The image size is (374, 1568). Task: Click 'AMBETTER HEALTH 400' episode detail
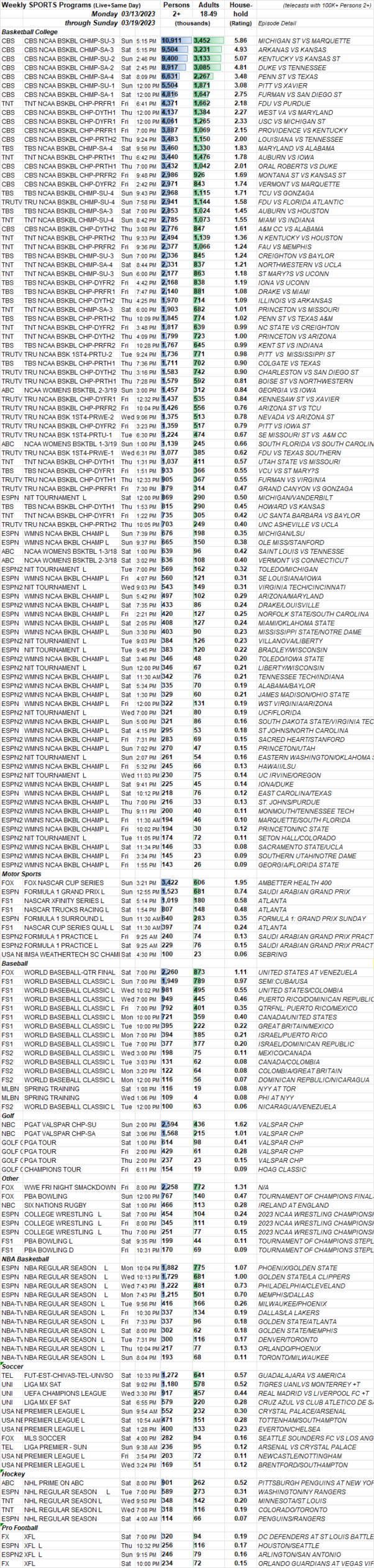click(295, 883)
